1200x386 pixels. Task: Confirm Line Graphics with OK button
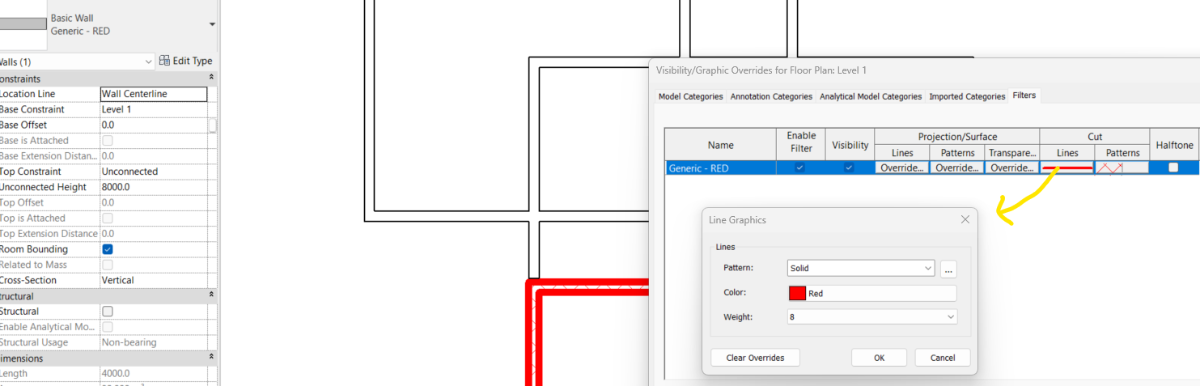(879, 358)
